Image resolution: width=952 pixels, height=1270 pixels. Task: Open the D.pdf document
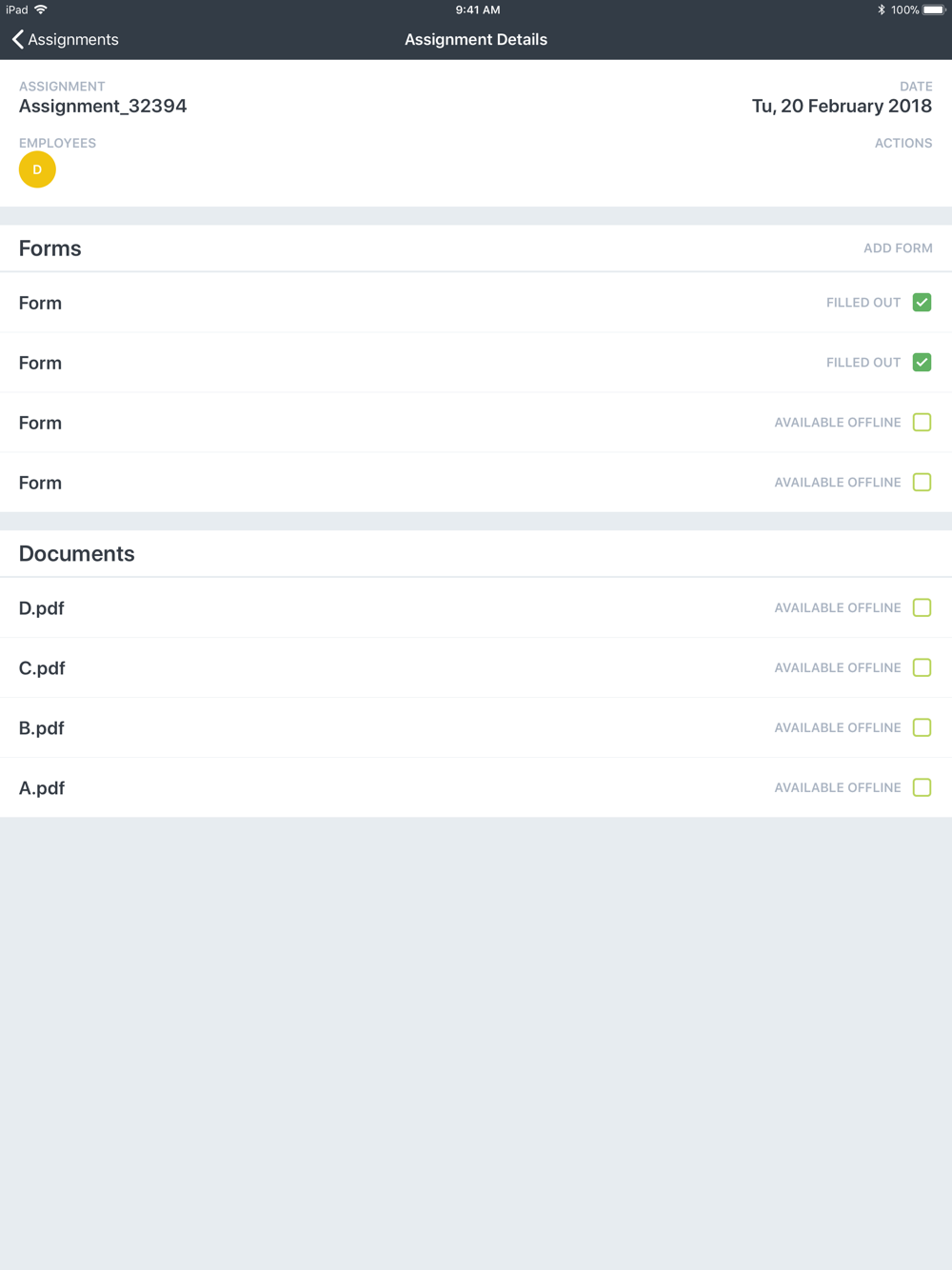click(476, 608)
